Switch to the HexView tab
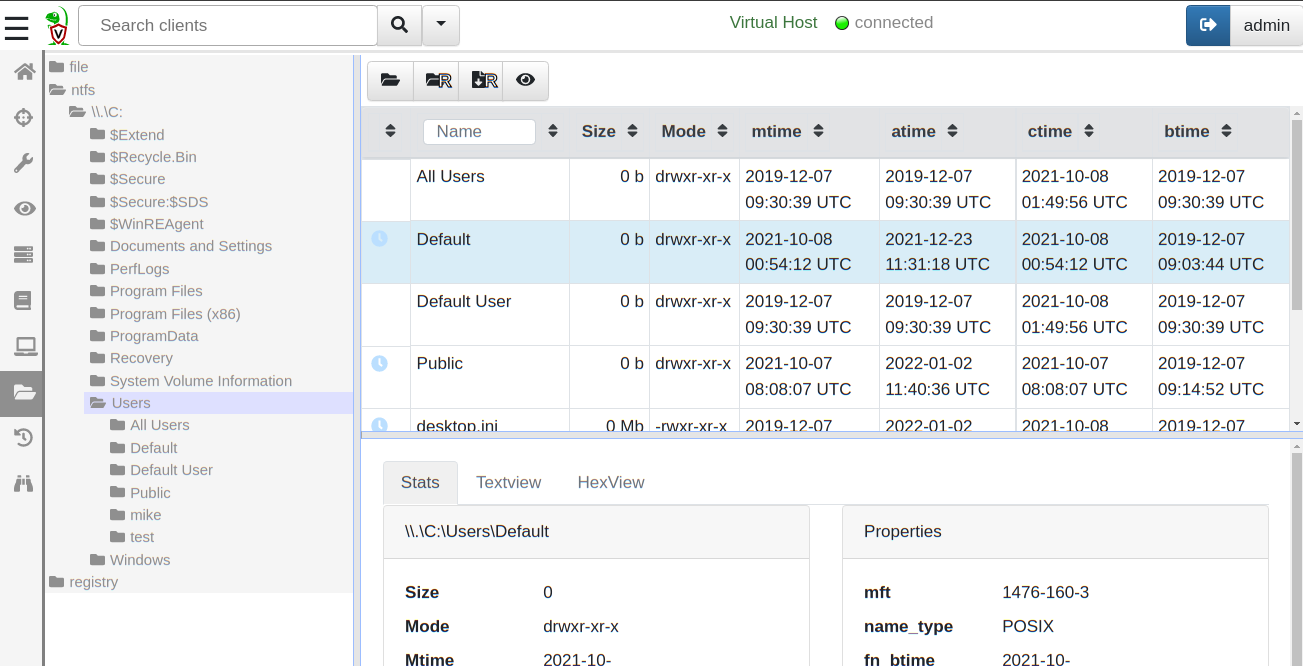Image resolution: width=1303 pixels, height=666 pixels. click(x=610, y=482)
